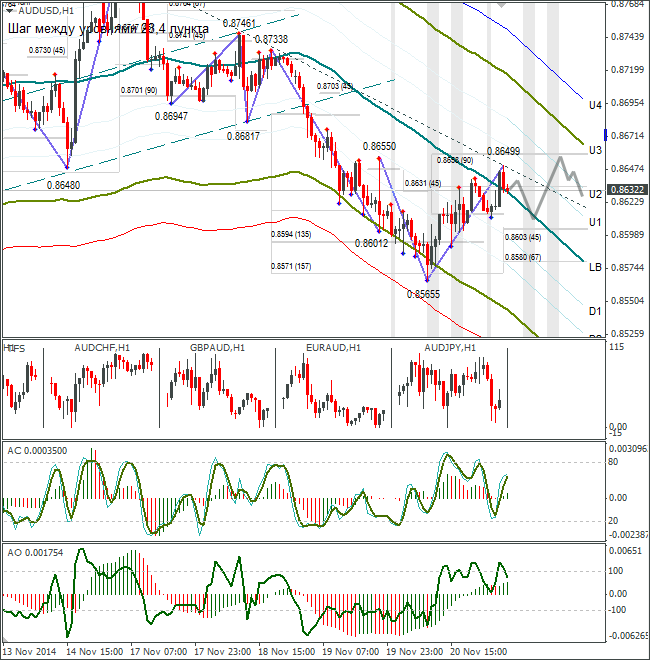
Task: Click the AUDUSD,H1 chart title
Action: click(46, 11)
